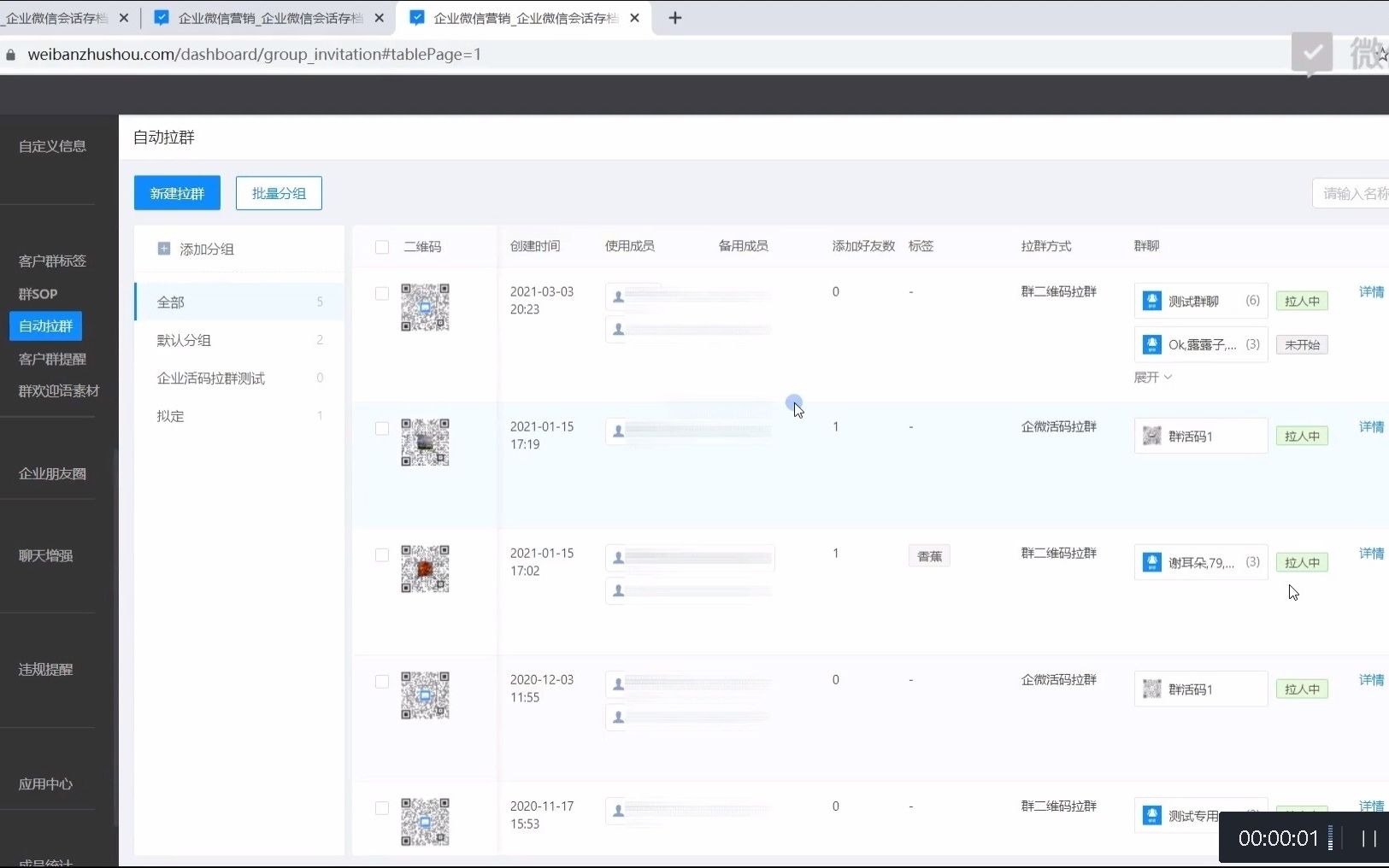Click the 群活码1 icon in 2020-12-03 row
1389x868 pixels.
tap(1152, 689)
